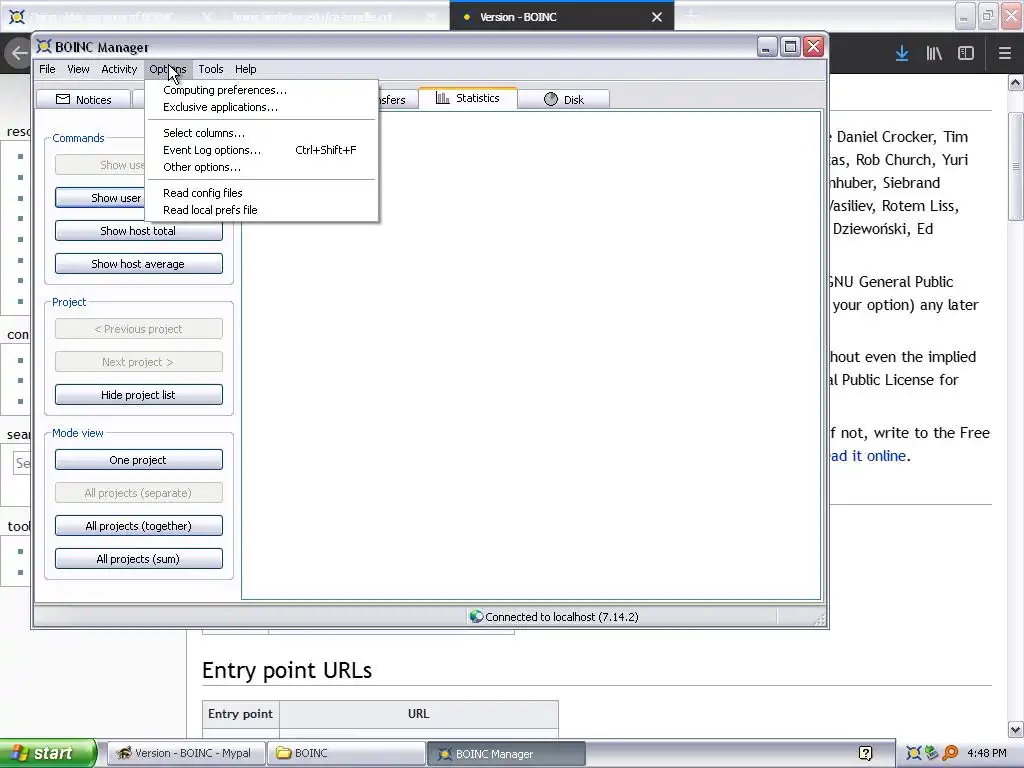This screenshot has width=1024, height=768.
Task: Minimize the BOINC Manager window
Action: click(x=767, y=46)
